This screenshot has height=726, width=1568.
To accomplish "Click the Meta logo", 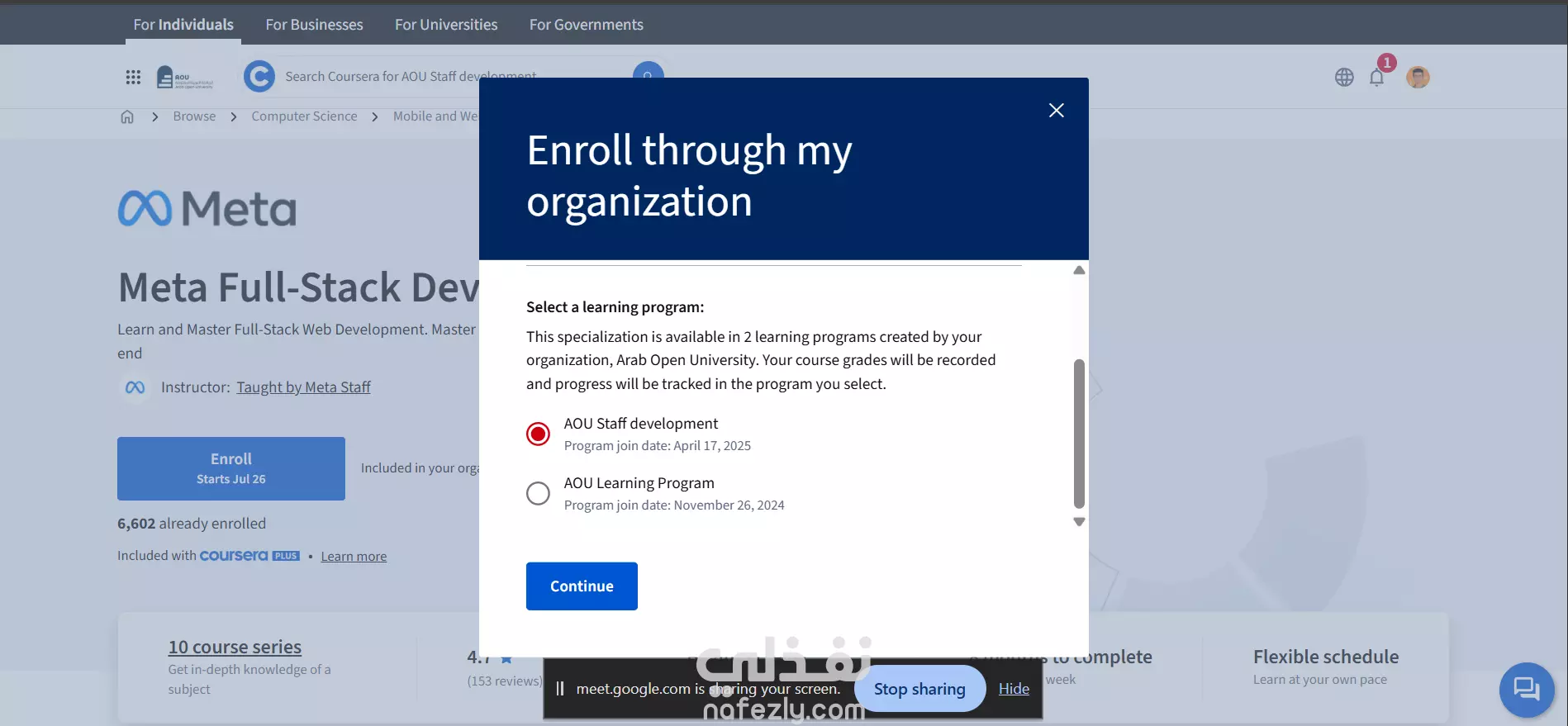I will pyautogui.click(x=207, y=208).
